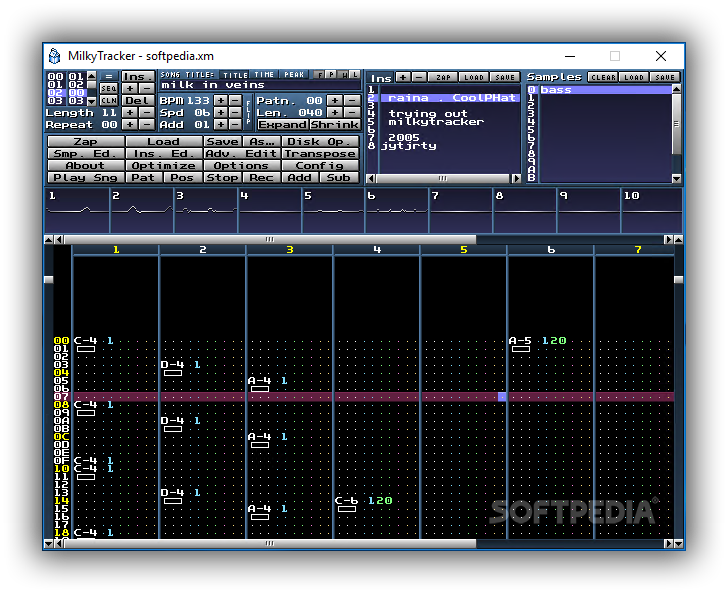
Task: Click the song title field 'milk in veins'
Action: point(259,85)
